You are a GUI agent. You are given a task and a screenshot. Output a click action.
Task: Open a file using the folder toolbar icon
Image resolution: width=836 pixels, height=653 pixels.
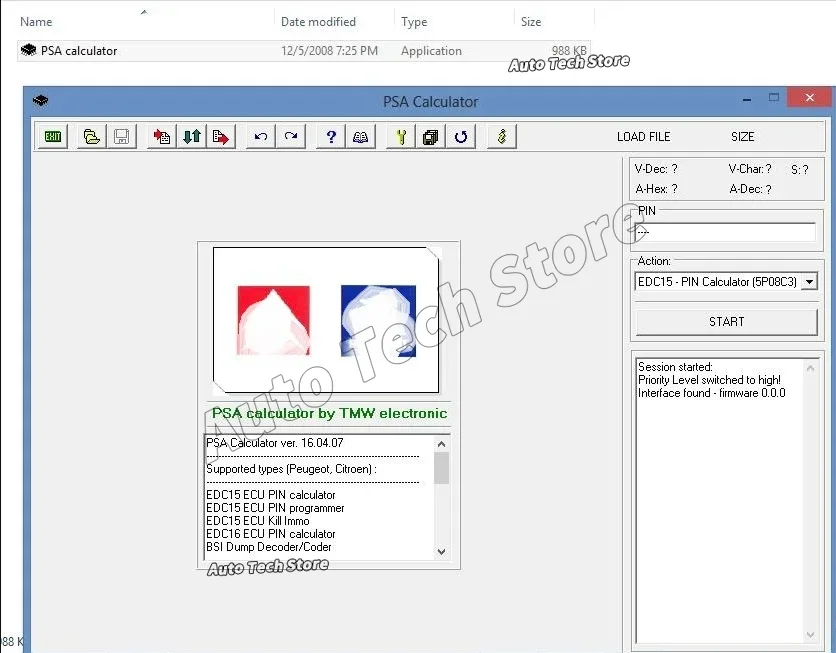tap(91, 136)
